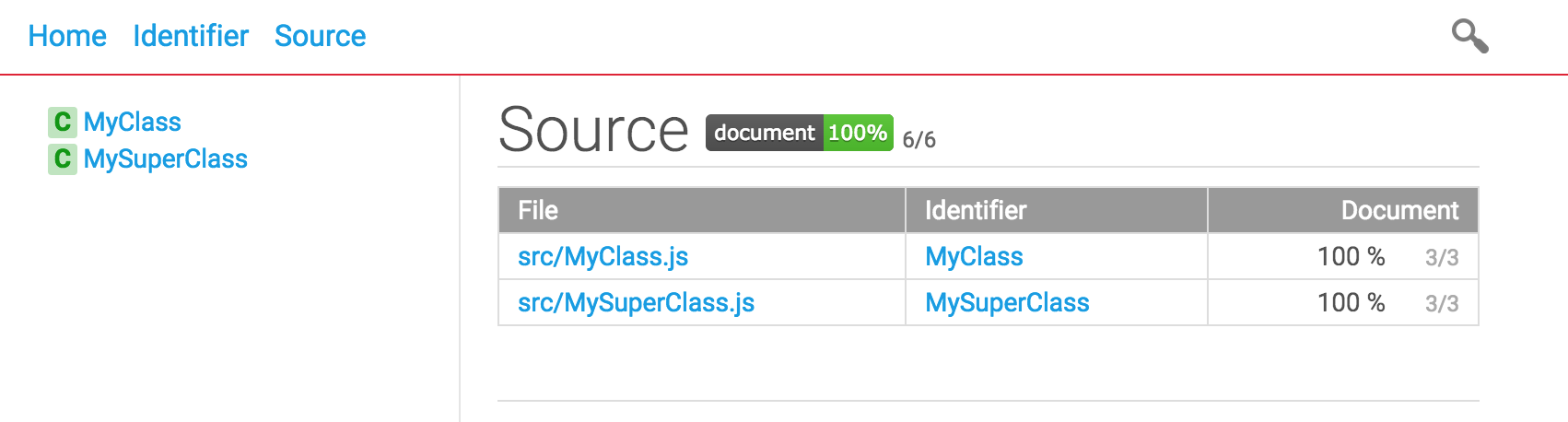Open the src/MySuperClass.js file link
Image resolution: width=1568 pixels, height=422 pixels.
click(637, 302)
